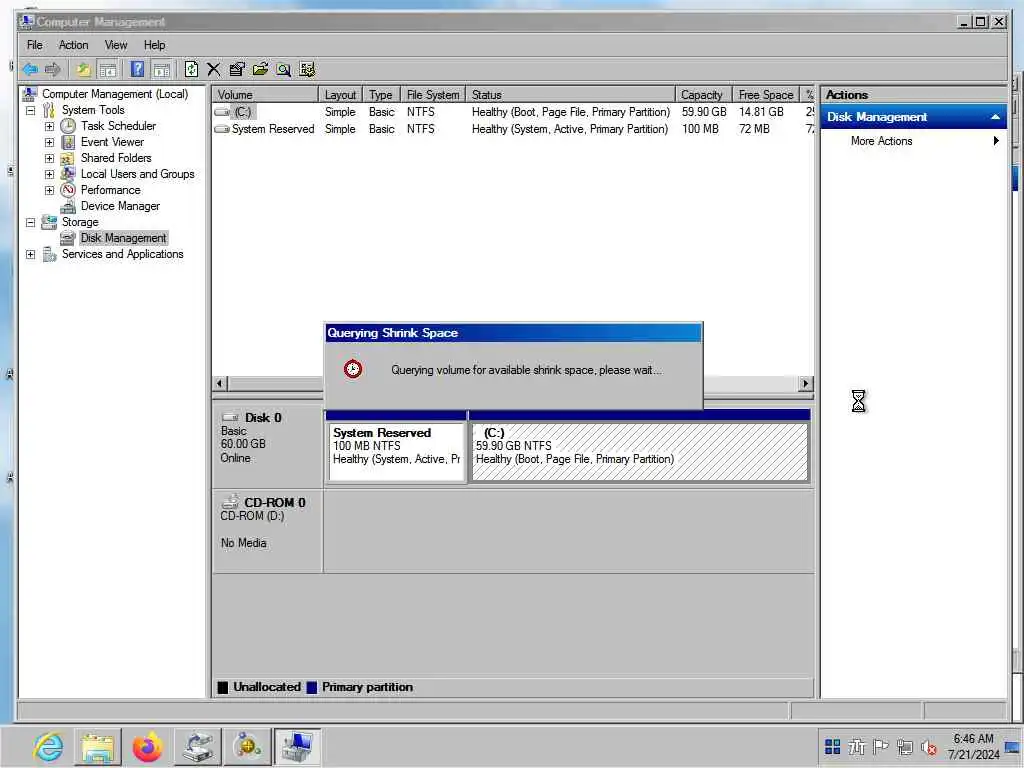Select Local Users and Groups

(137, 174)
